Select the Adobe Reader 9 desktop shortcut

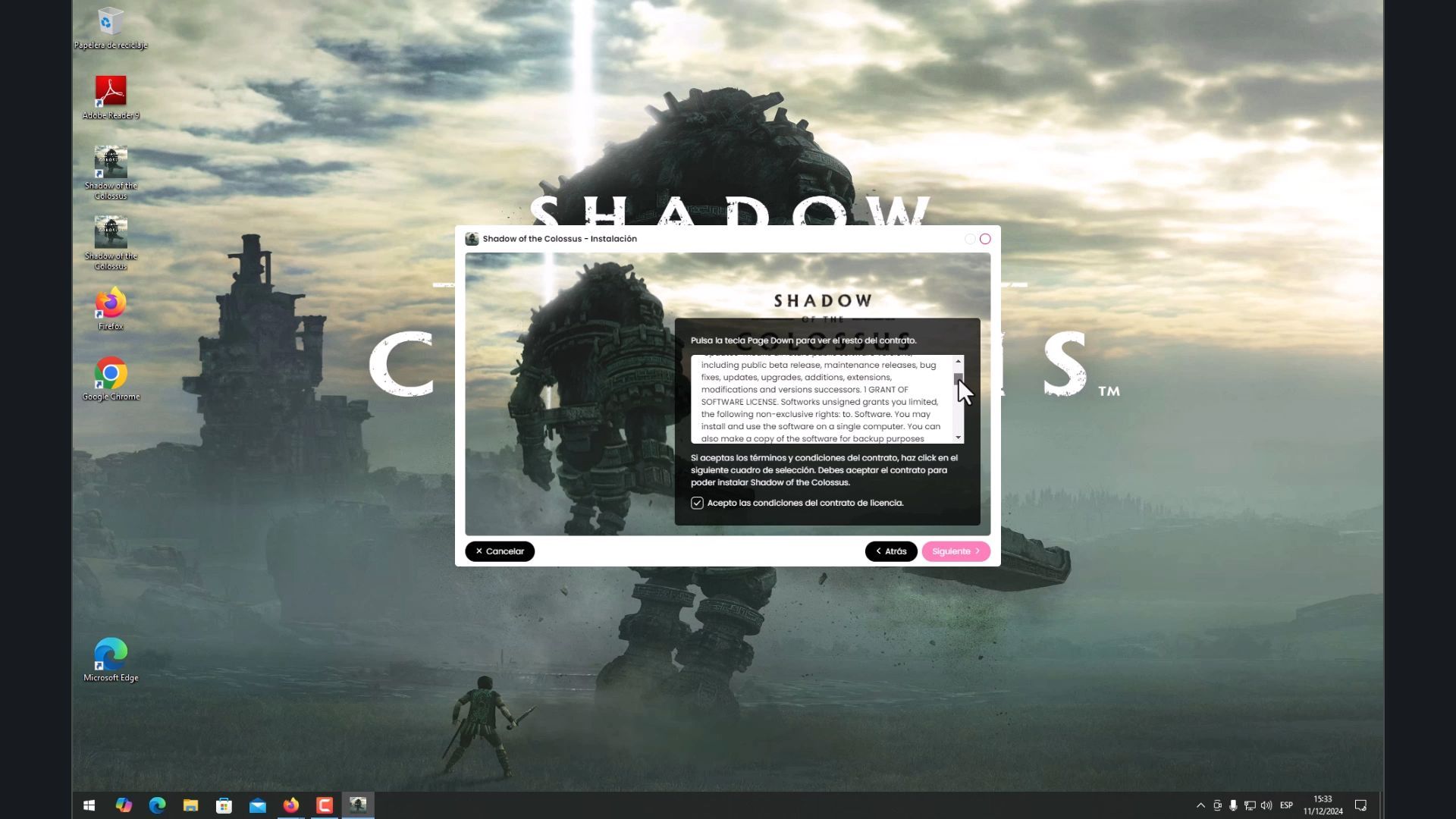pos(111,98)
